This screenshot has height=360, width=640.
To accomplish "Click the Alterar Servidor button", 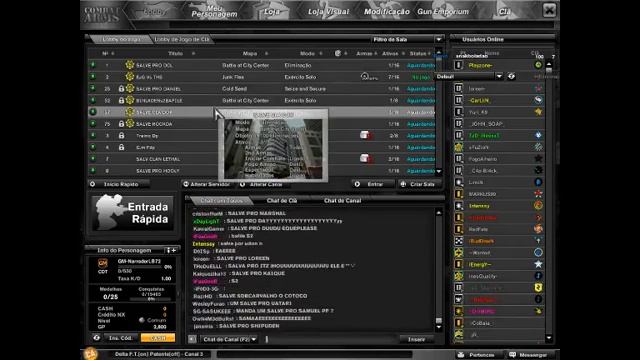I will tap(207, 184).
